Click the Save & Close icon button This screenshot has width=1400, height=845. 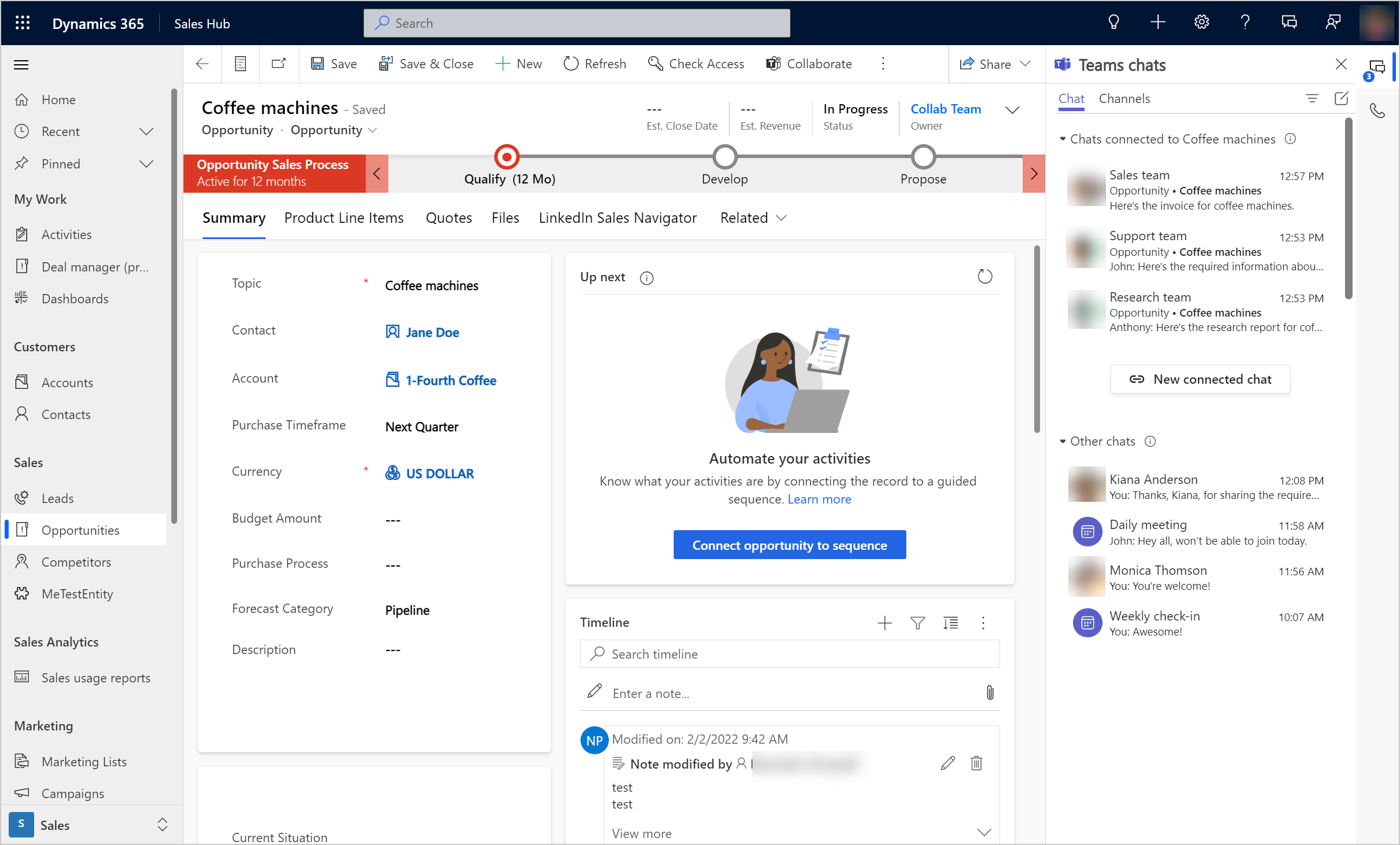pyautogui.click(x=385, y=63)
